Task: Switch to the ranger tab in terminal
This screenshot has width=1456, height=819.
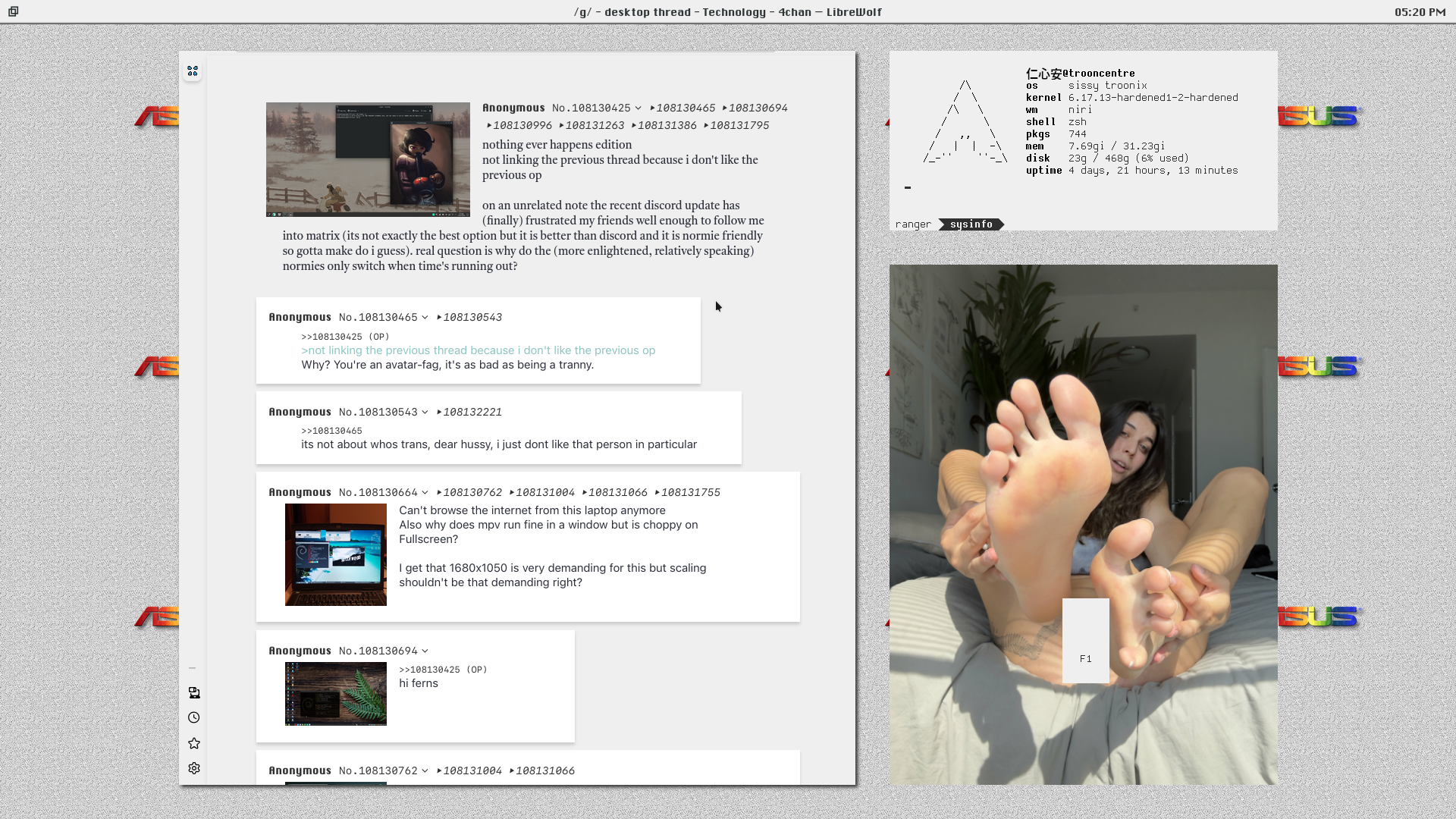Action: point(913,224)
